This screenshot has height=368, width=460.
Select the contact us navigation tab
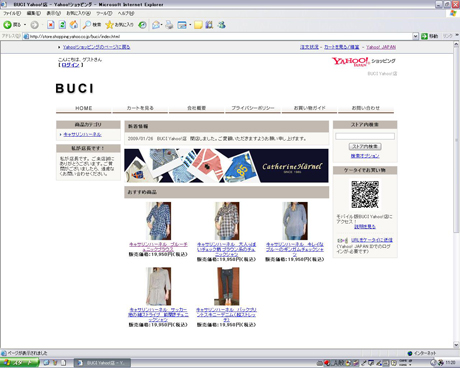(366, 108)
